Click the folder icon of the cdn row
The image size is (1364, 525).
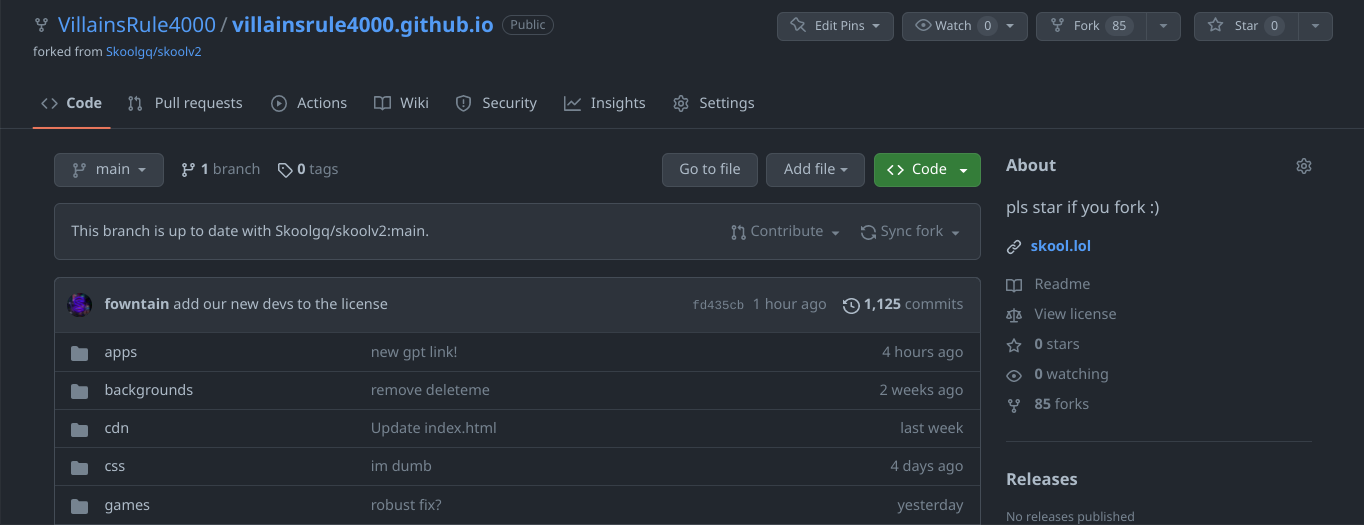click(x=80, y=428)
